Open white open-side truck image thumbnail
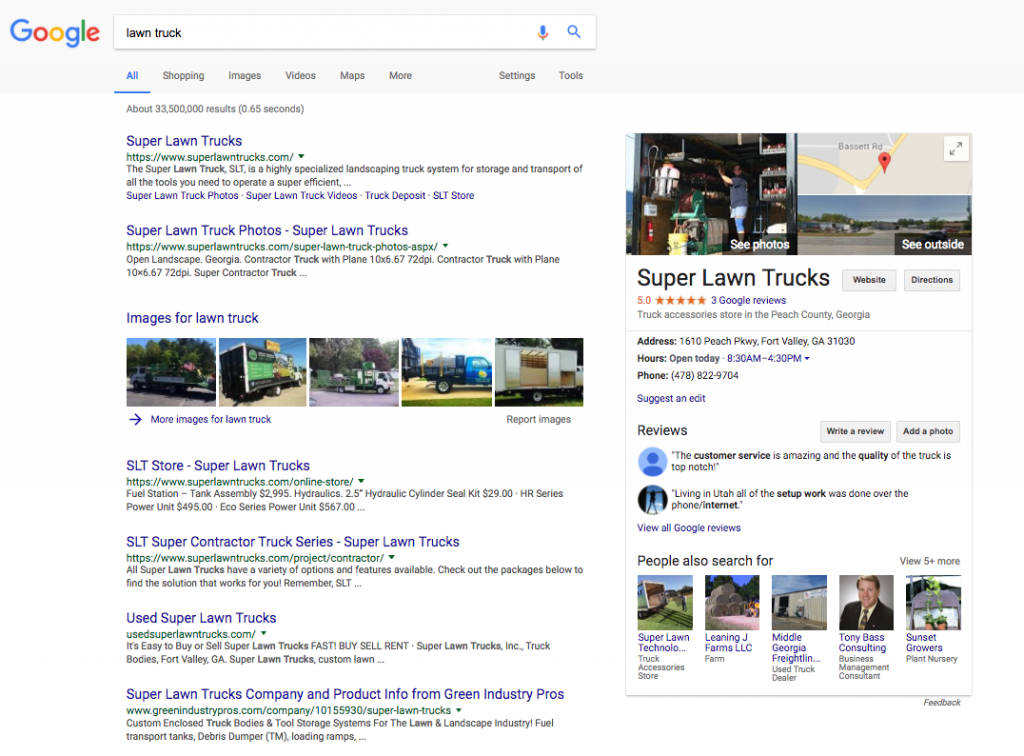1024x756 pixels. click(539, 372)
